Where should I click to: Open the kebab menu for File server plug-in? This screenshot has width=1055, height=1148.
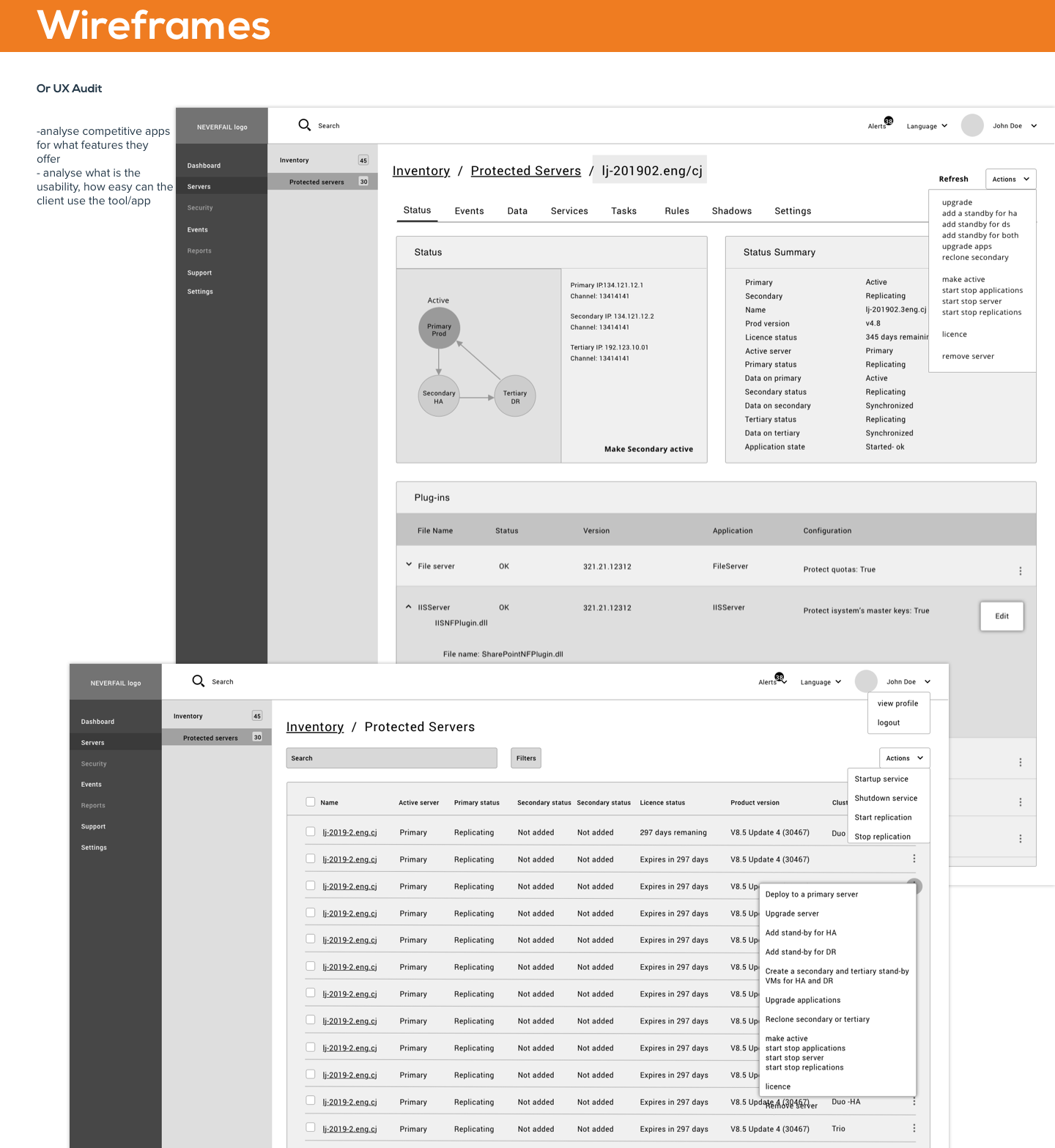pyautogui.click(x=1020, y=571)
